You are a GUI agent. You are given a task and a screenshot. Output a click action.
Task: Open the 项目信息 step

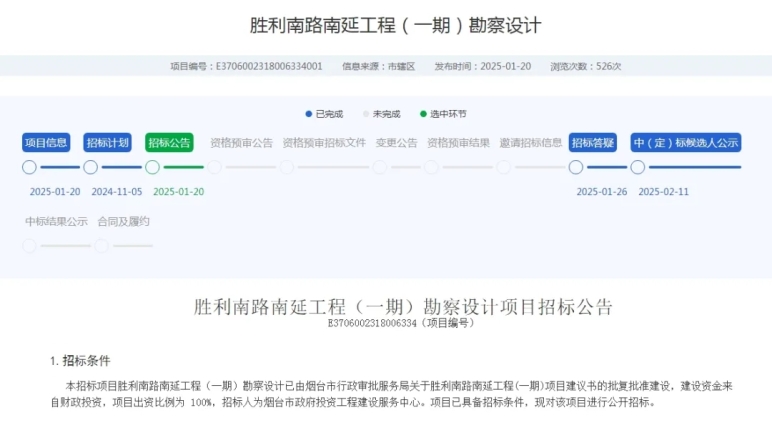[46, 142]
